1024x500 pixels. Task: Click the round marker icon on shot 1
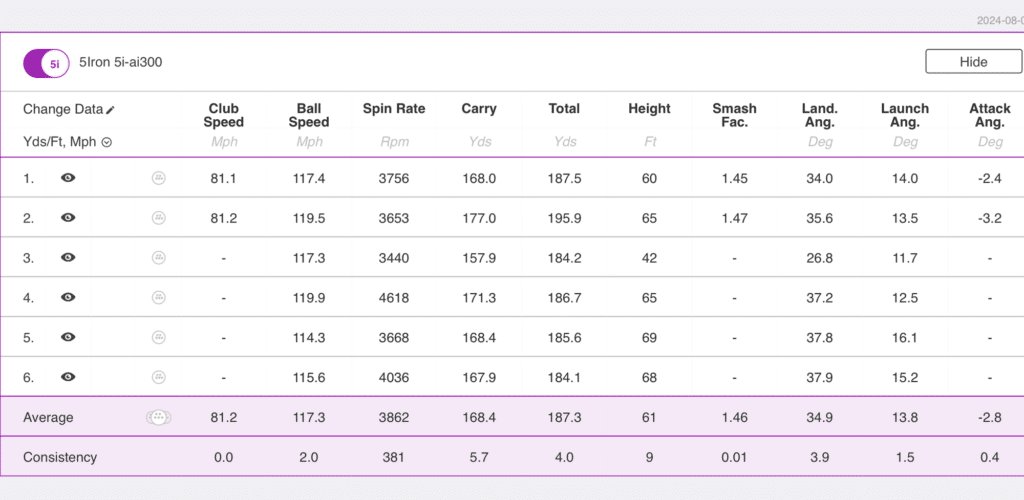pos(158,178)
